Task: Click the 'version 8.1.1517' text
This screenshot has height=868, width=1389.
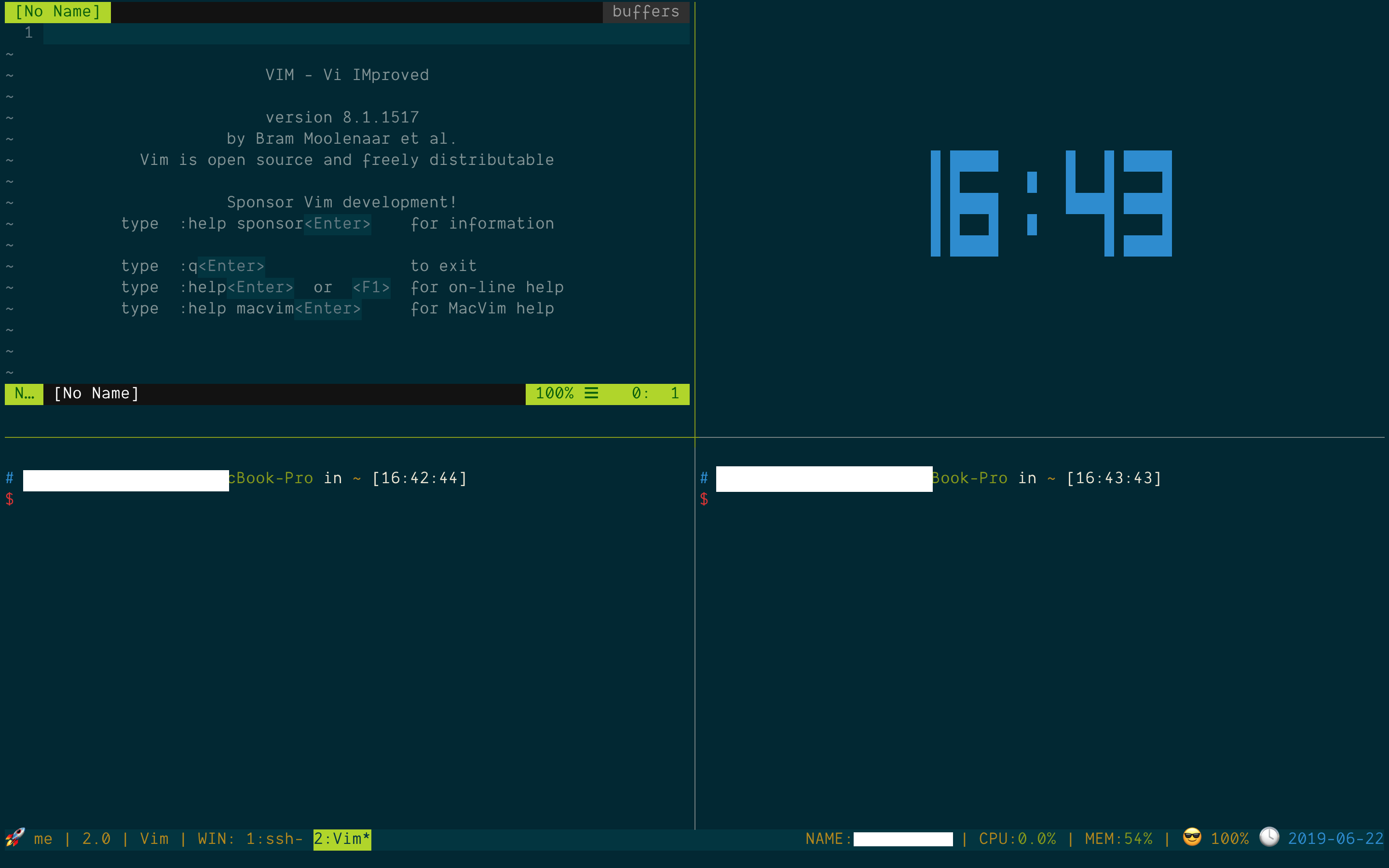Action: 342,118
